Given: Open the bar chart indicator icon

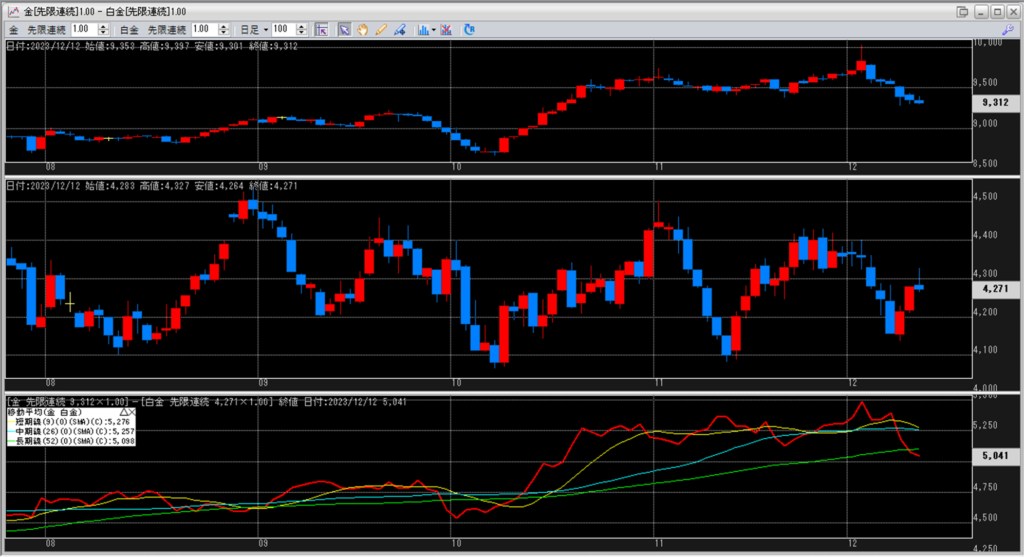Looking at the screenshot, I should pyautogui.click(x=422, y=30).
